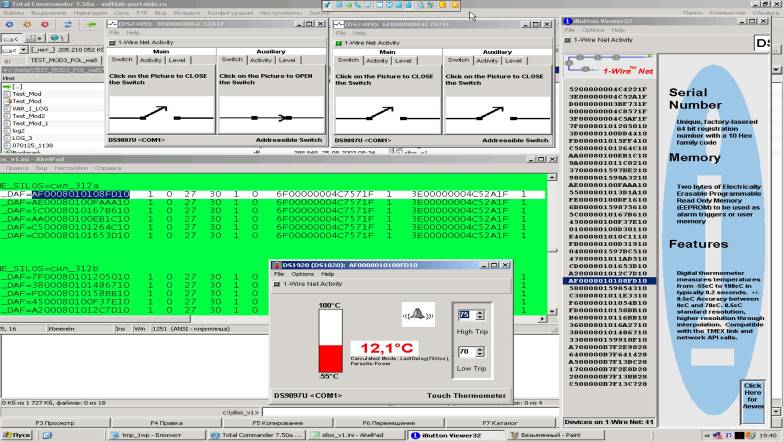Open Auxiliary Level tab in second DS2409 window
This screenshot has height=442, width=783.
tap(513, 61)
